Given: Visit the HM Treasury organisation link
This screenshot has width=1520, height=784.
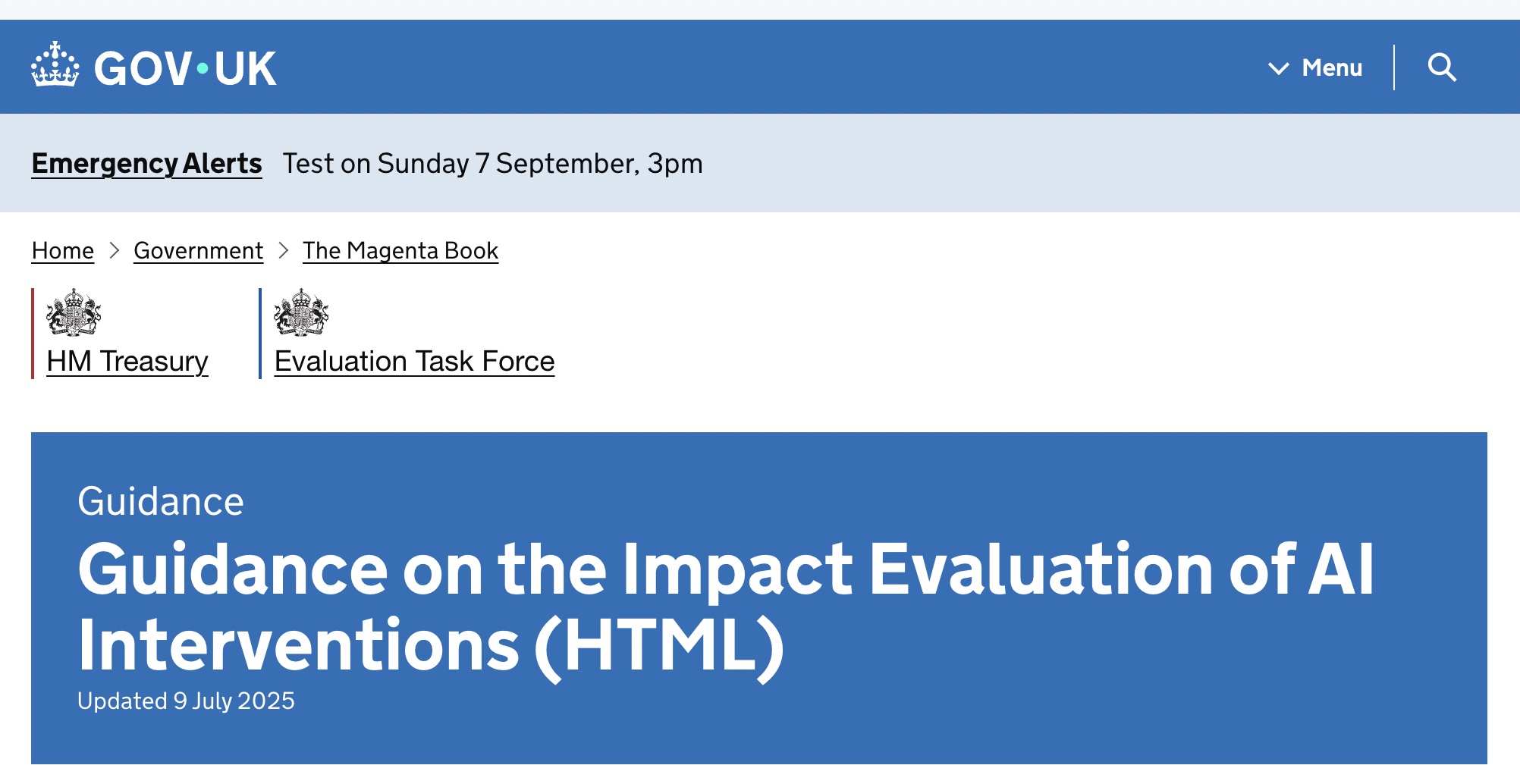Looking at the screenshot, I should pyautogui.click(x=127, y=362).
